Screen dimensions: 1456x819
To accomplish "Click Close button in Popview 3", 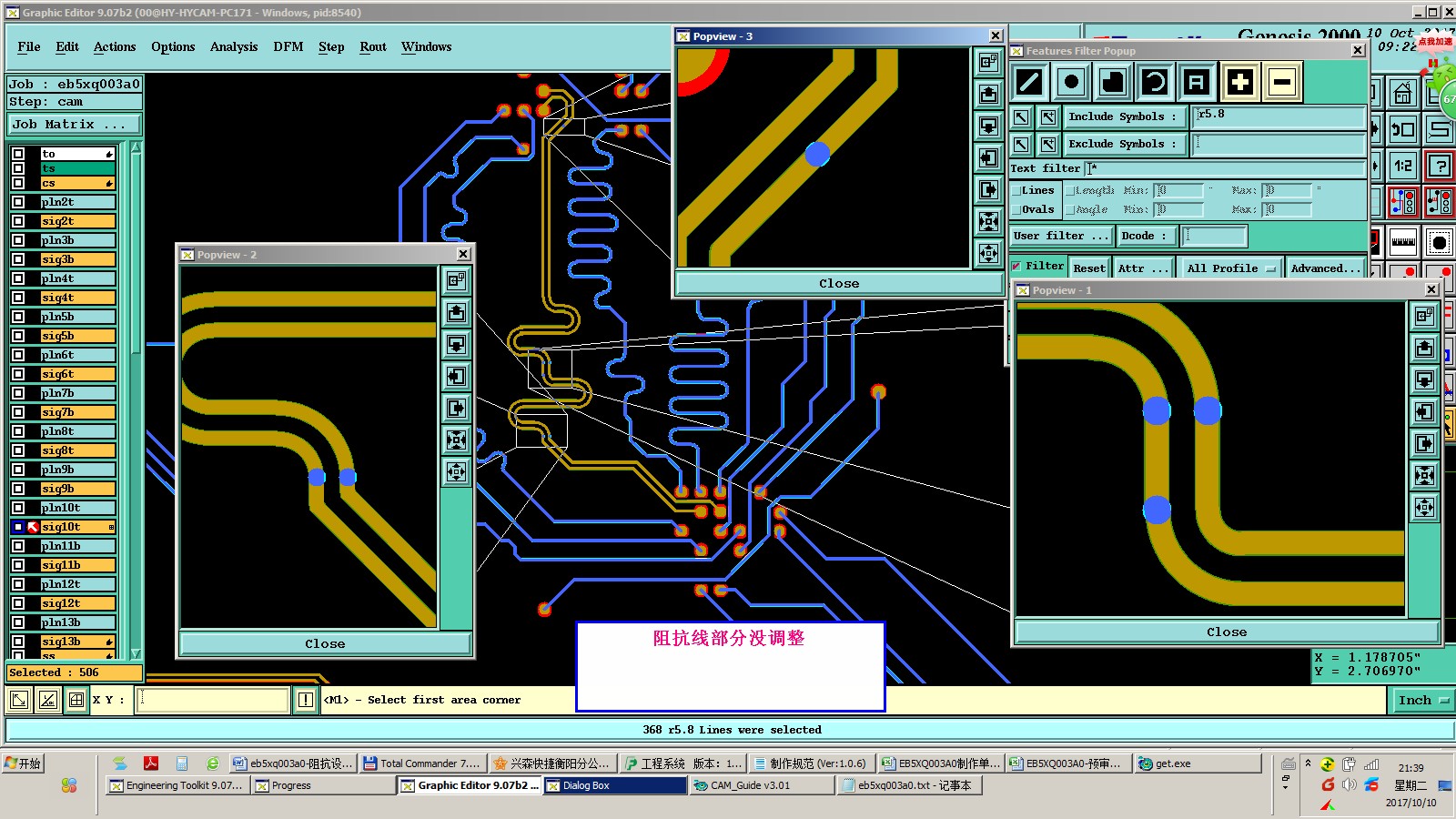I will tap(838, 283).
